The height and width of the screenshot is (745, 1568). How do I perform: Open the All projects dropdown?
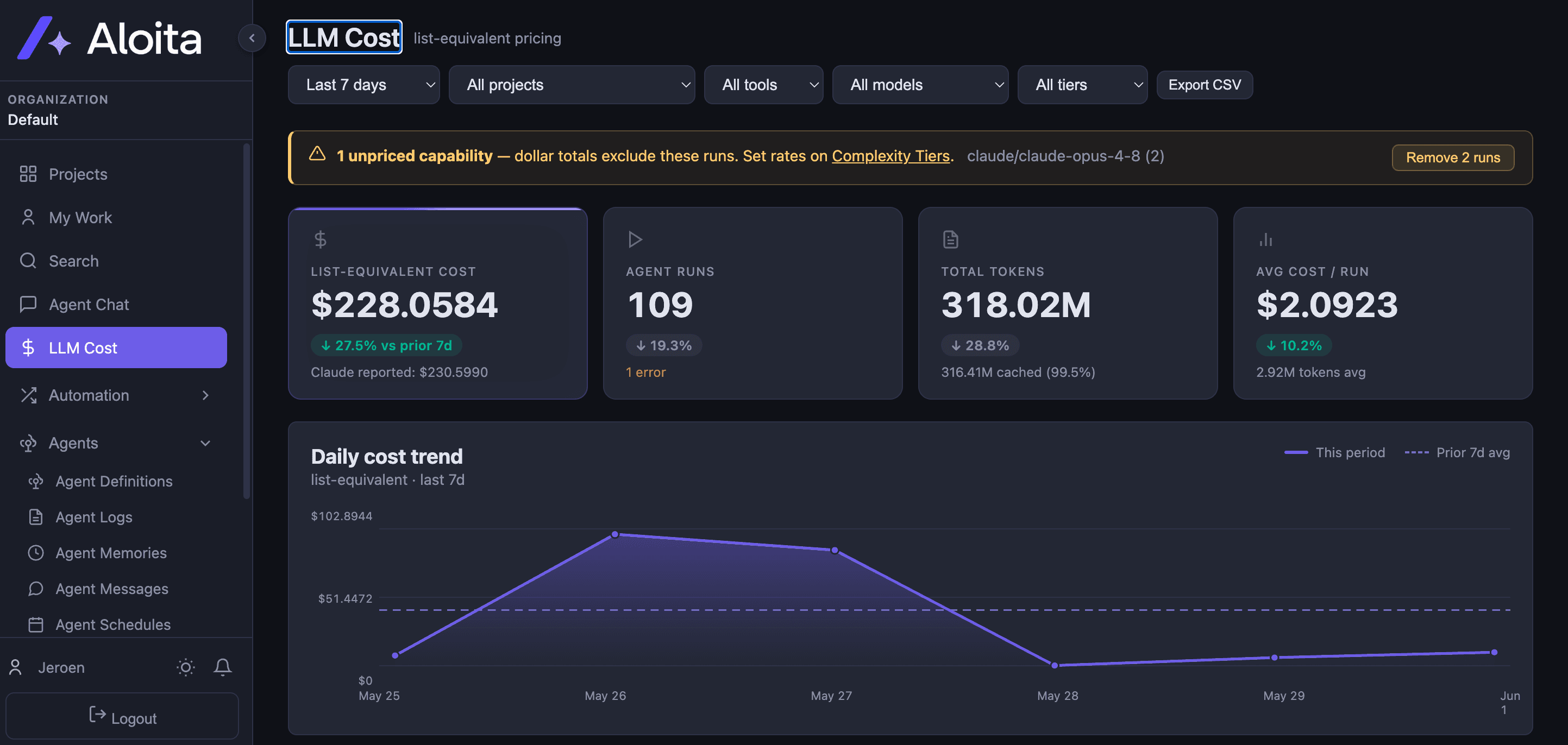click(572, 85)
